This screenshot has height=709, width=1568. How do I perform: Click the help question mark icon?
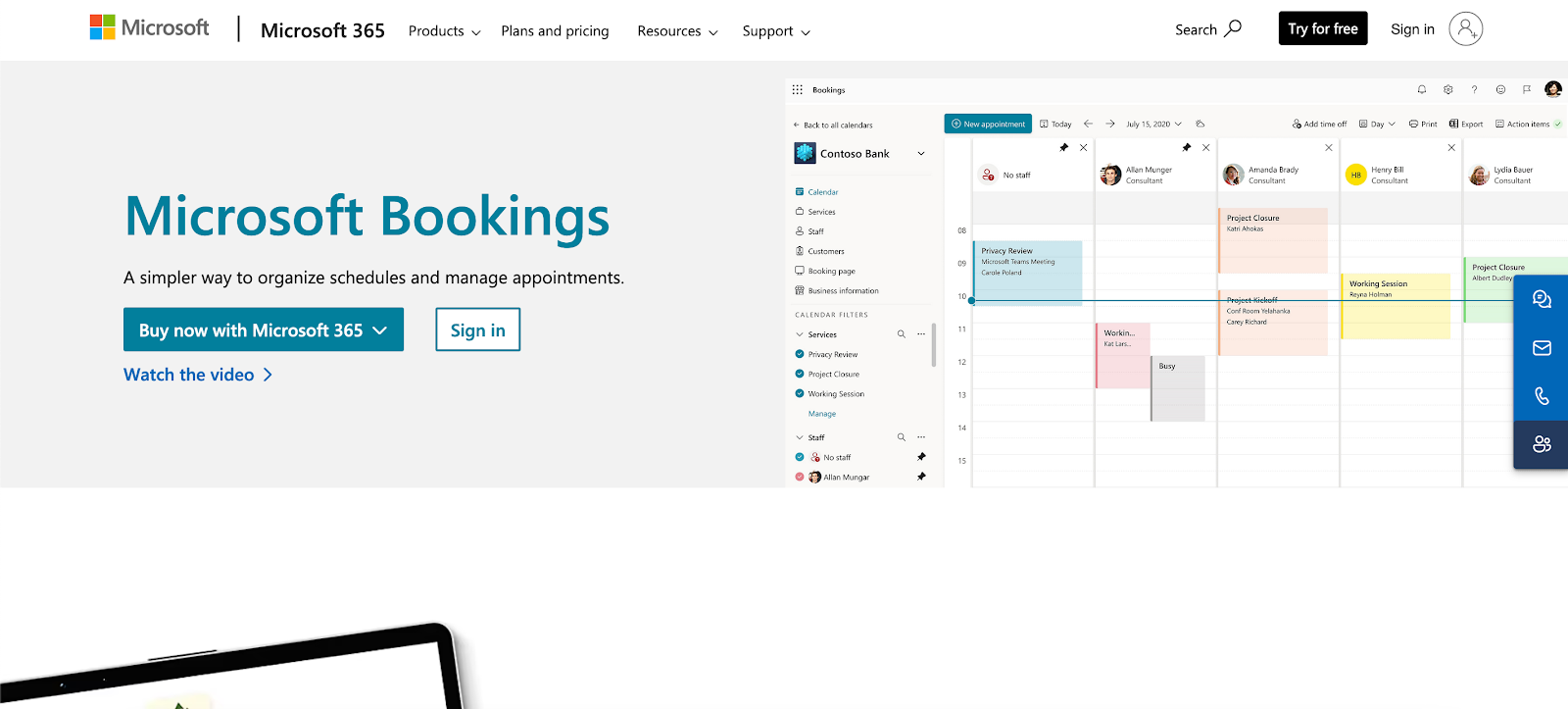(x=1474, y=89)
